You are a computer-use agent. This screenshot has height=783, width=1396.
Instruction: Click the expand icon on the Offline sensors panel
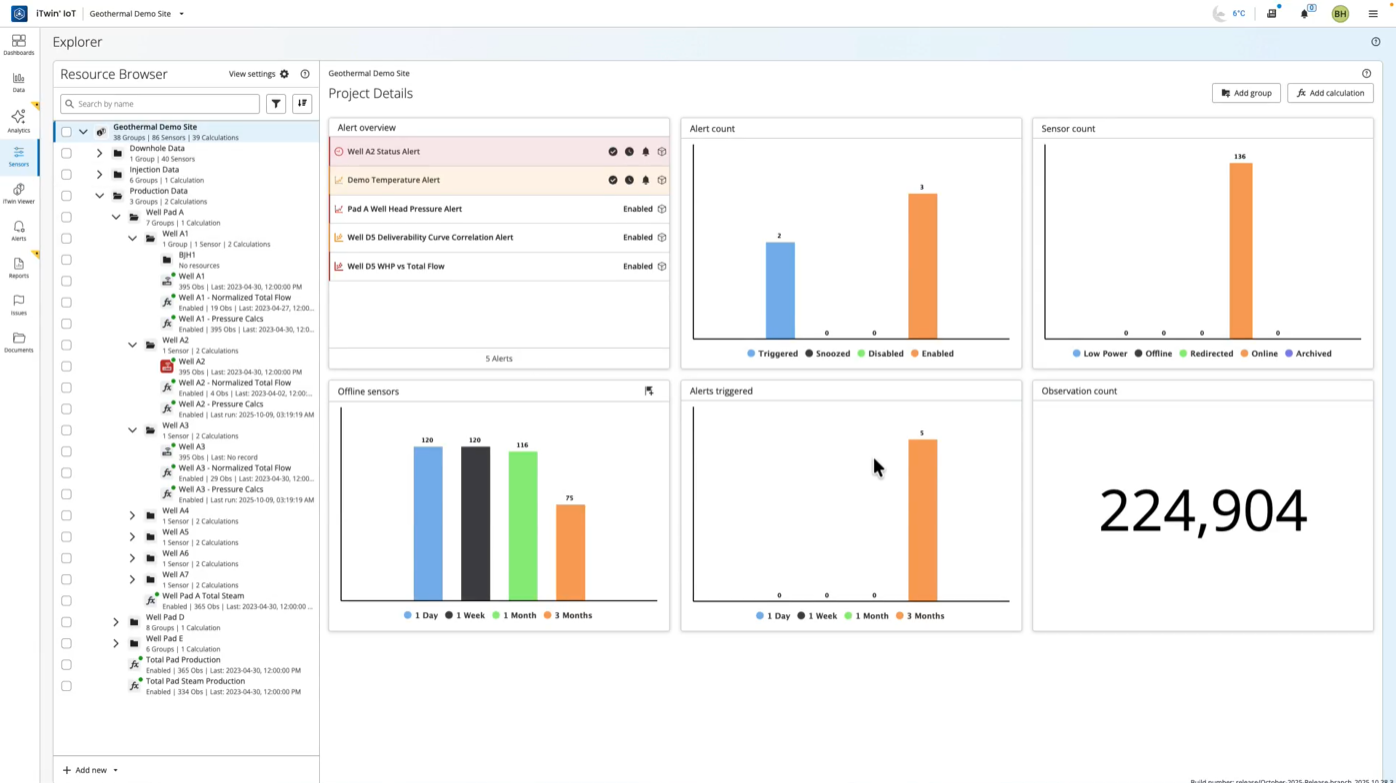(x=649, y=391)
